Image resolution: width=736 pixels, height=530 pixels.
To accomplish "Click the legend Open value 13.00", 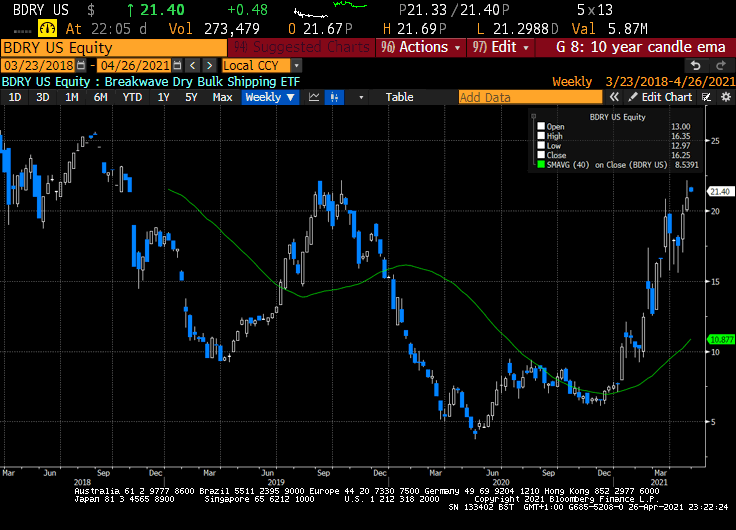I will tap(681, 126).
